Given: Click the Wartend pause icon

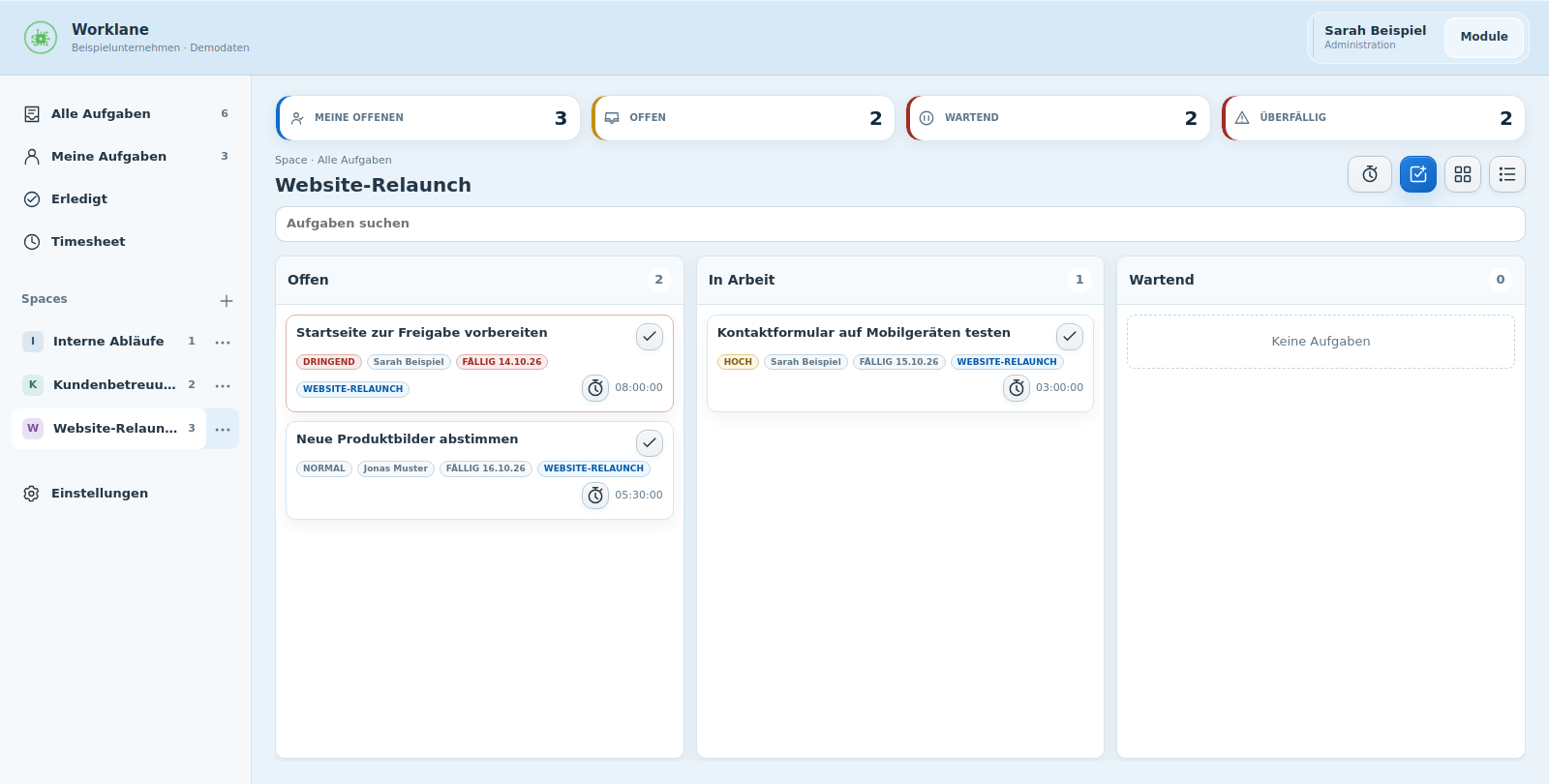Looking at the screenshot, I should point(926,118).
